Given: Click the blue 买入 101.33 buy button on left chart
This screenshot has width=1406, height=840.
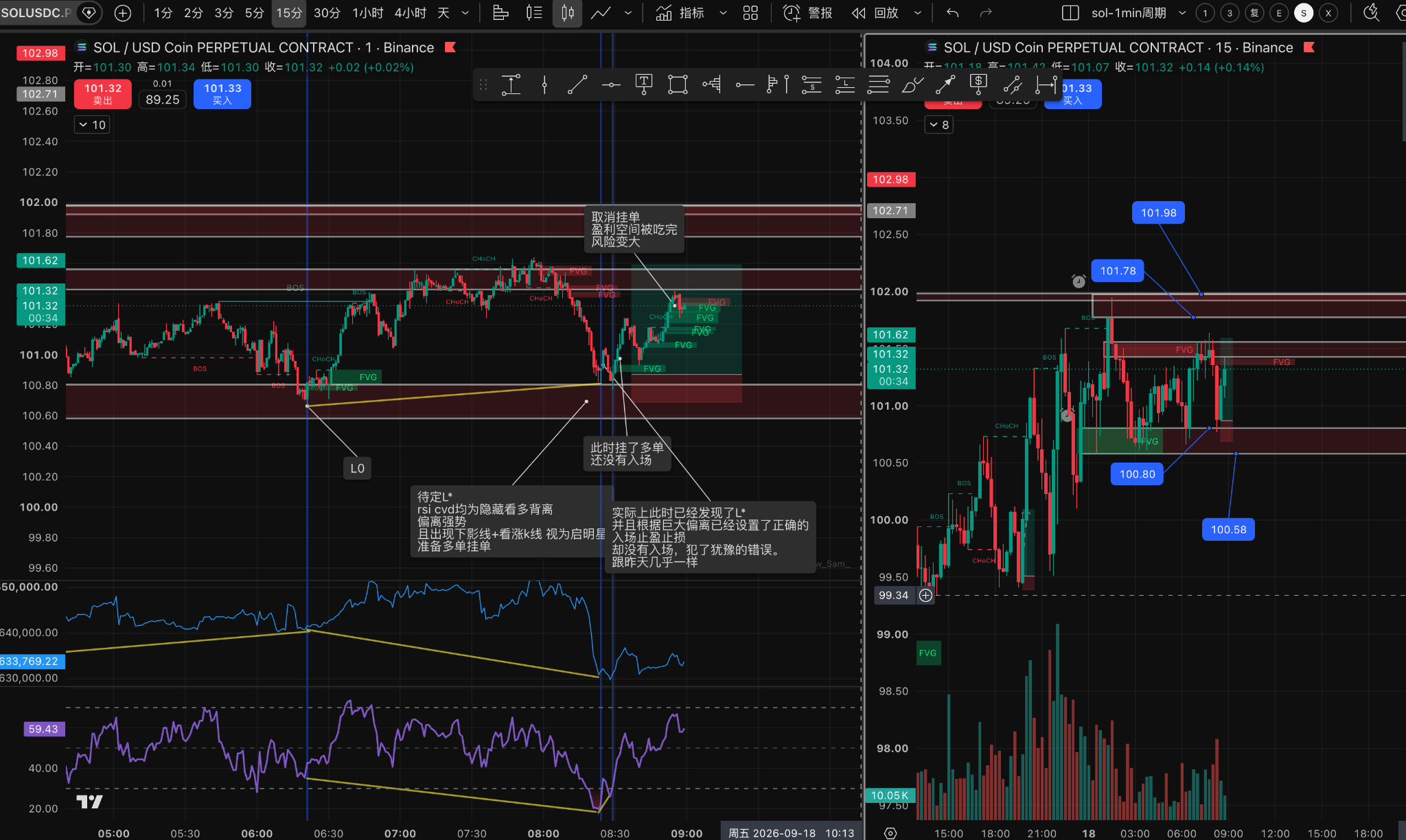Looking at the screenshot, I should tap(222, 94).
